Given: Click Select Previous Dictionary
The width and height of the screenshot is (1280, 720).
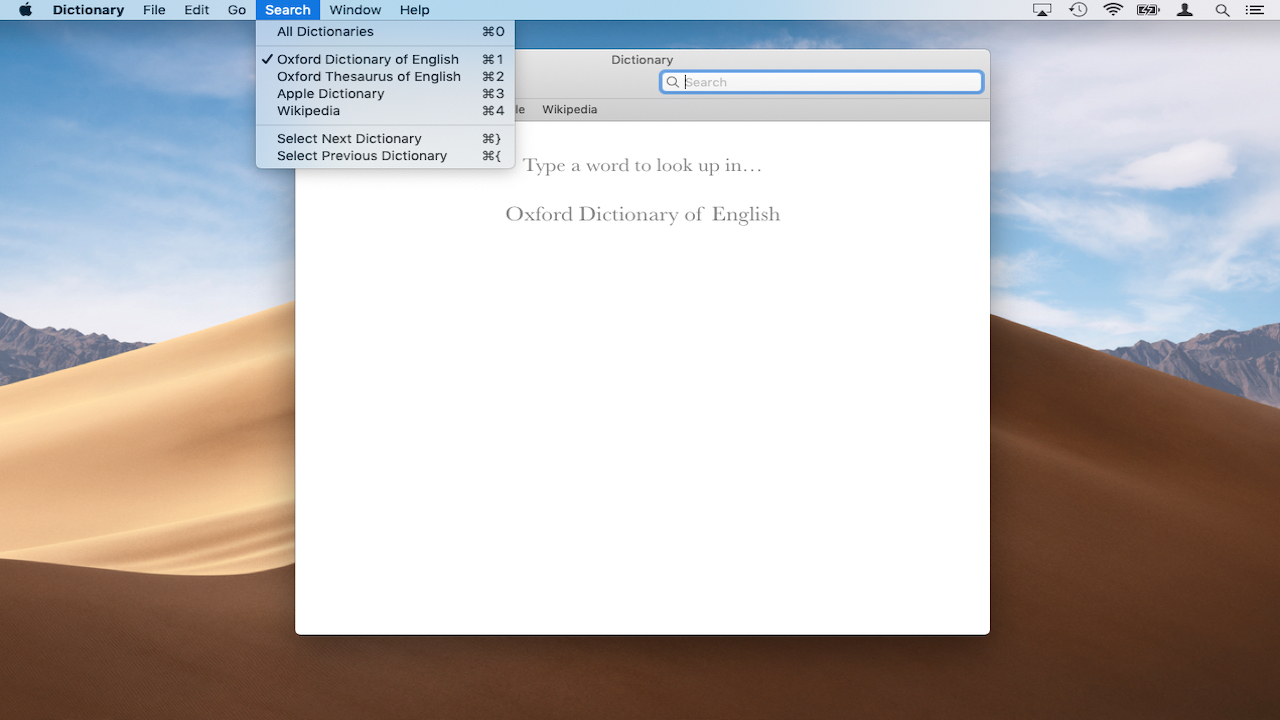Looking at the screenshot, I should 385,156.
